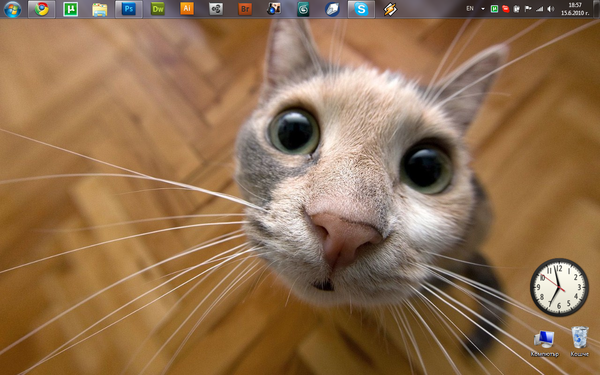Image resolution: width=600 pixels, height=375 pixels.
Task: Open the photo viewer taskbar icon
Action: click(x=274, y=9)
